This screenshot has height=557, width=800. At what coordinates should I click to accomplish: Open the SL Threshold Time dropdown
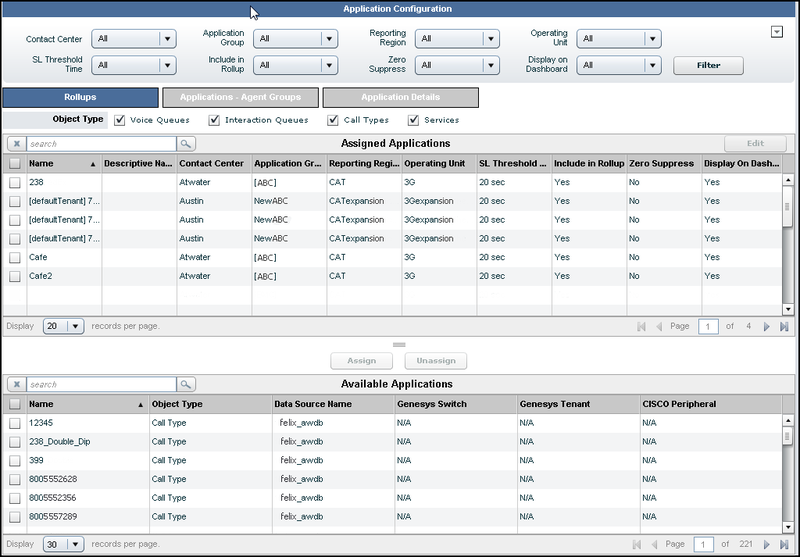pos(134,65)
